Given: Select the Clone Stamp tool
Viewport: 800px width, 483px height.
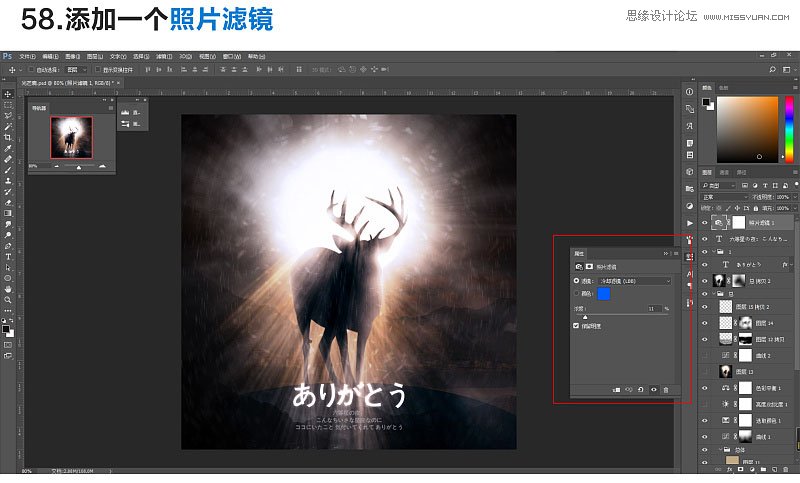Looking at the screenshot, I should coord(8,181).
